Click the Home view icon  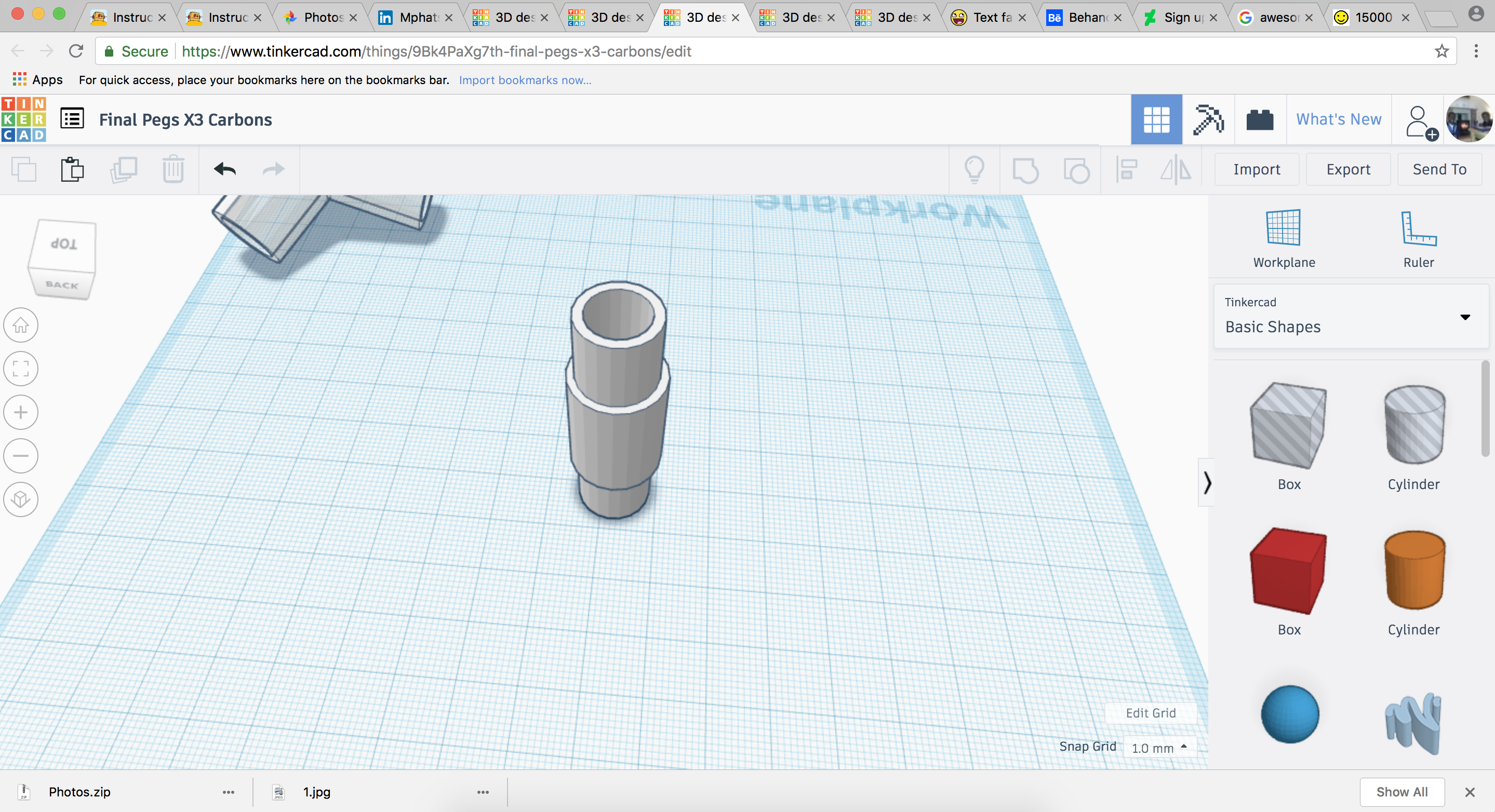click(21, 325)
